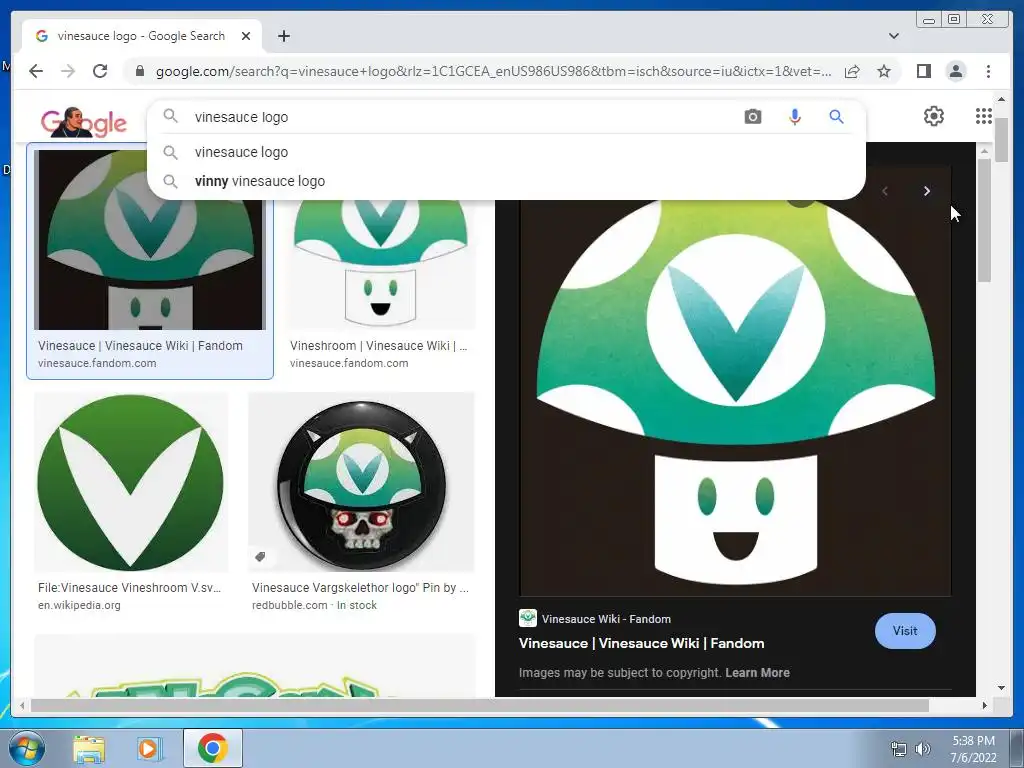Screen dimensions: 1024x768
Task: Click product tag icon on skull pin
Action: pos(260,556)
